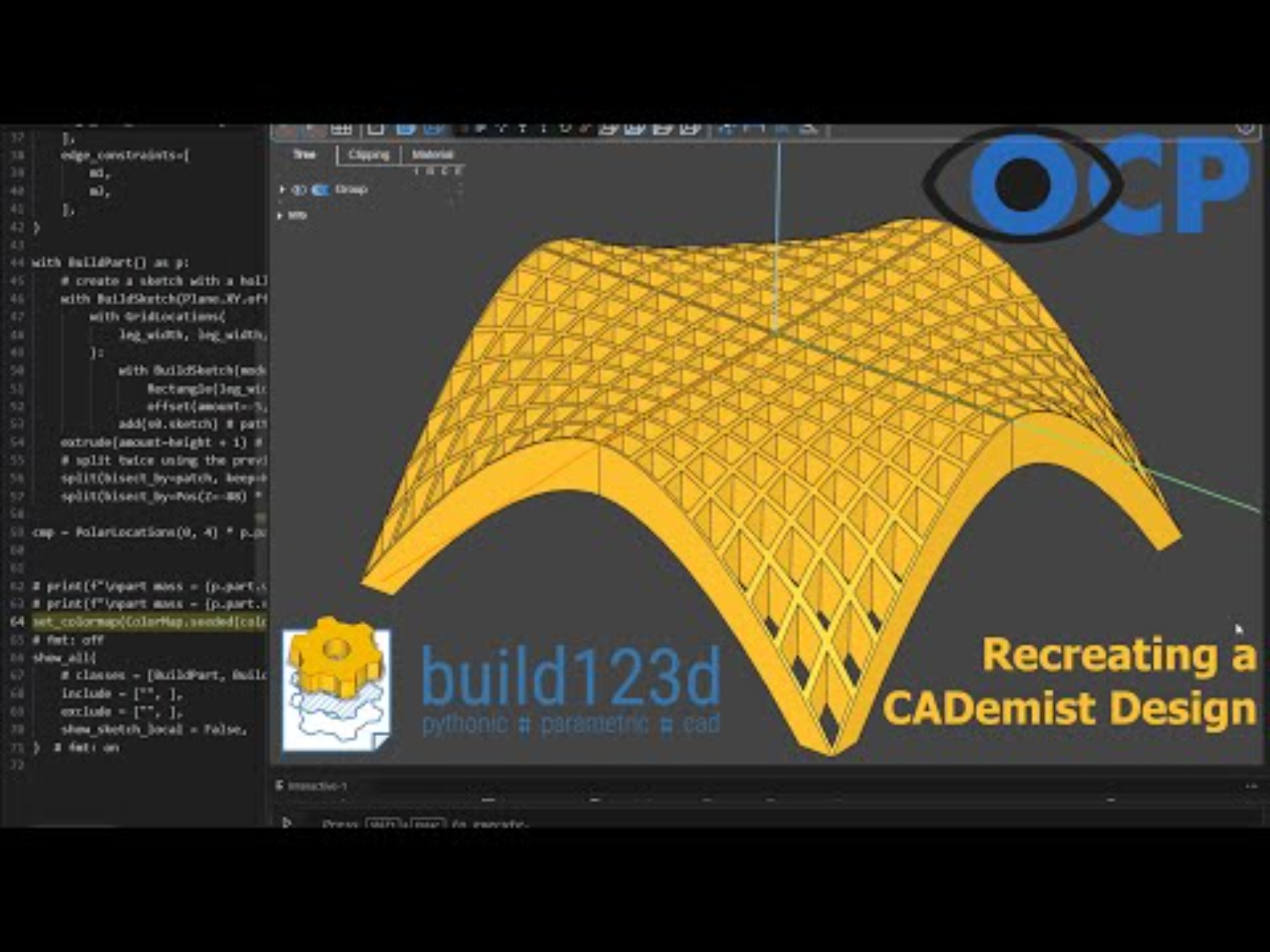Viewport: 1270px width, 952px height.
Task: Toggle the blue mesh visibility for Group
Action: pyautogui.click(x=321, y=190)
